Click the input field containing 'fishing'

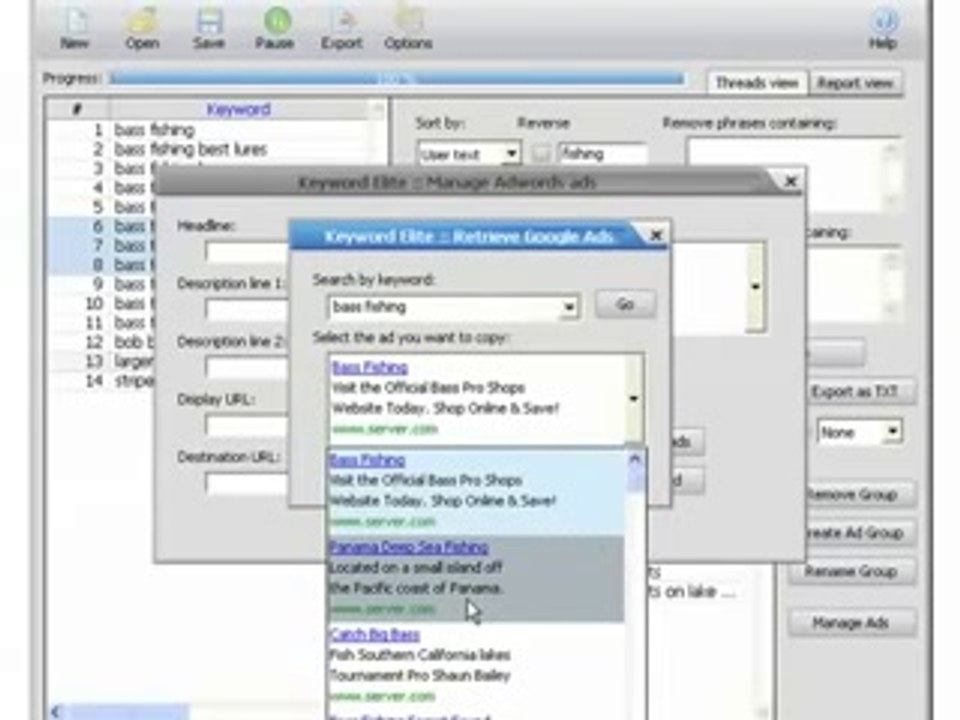click(602, 154)
